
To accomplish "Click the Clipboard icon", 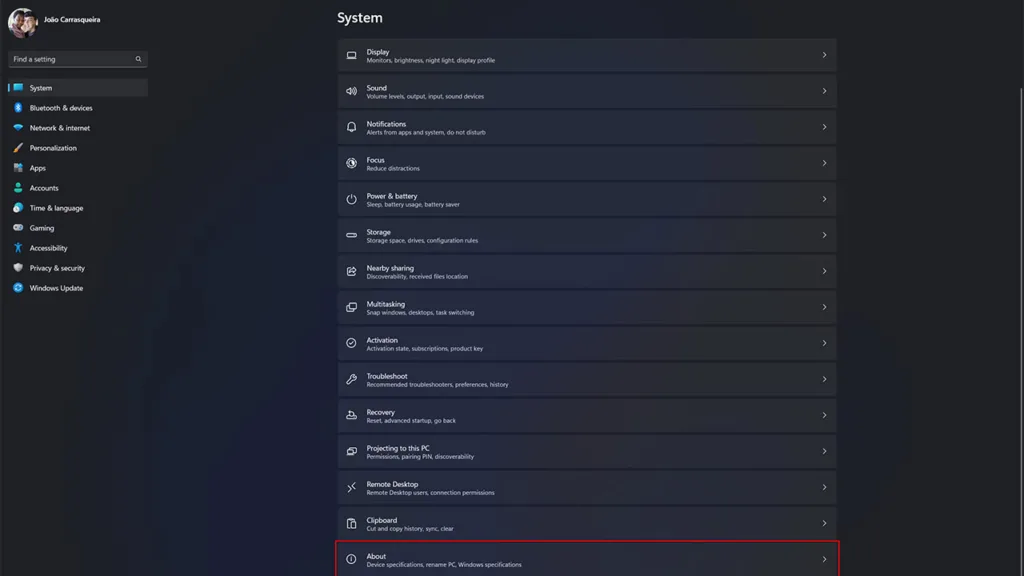I will coord(351,523).
